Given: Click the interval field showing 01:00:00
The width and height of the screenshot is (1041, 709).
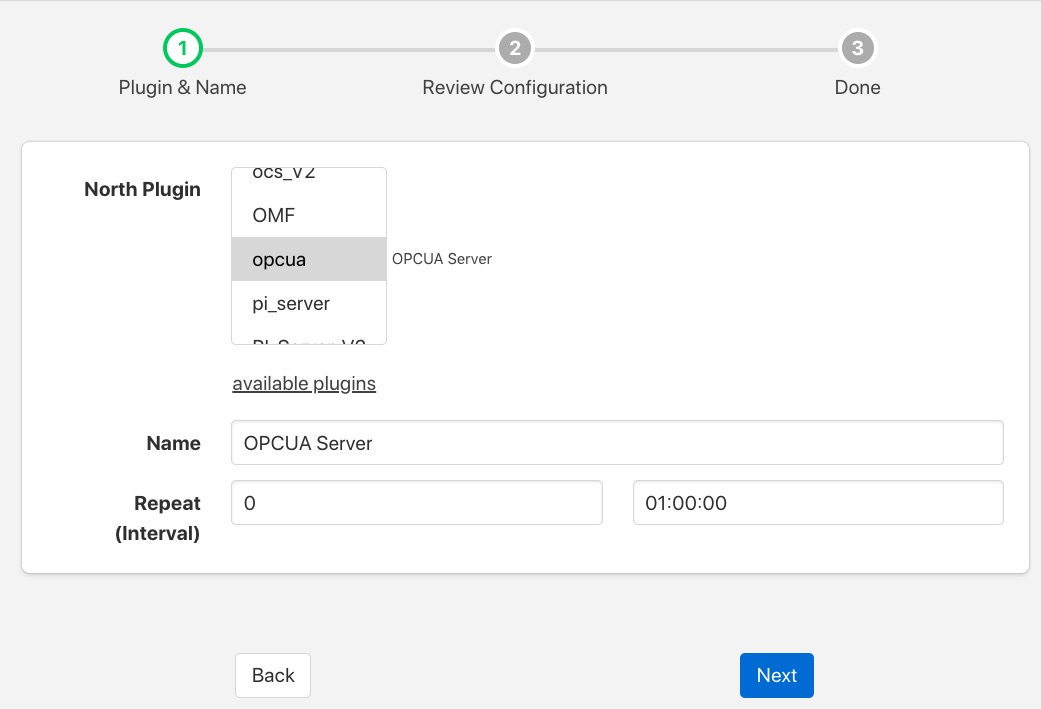Looking at the screenshot, I should tap(817, 503).
